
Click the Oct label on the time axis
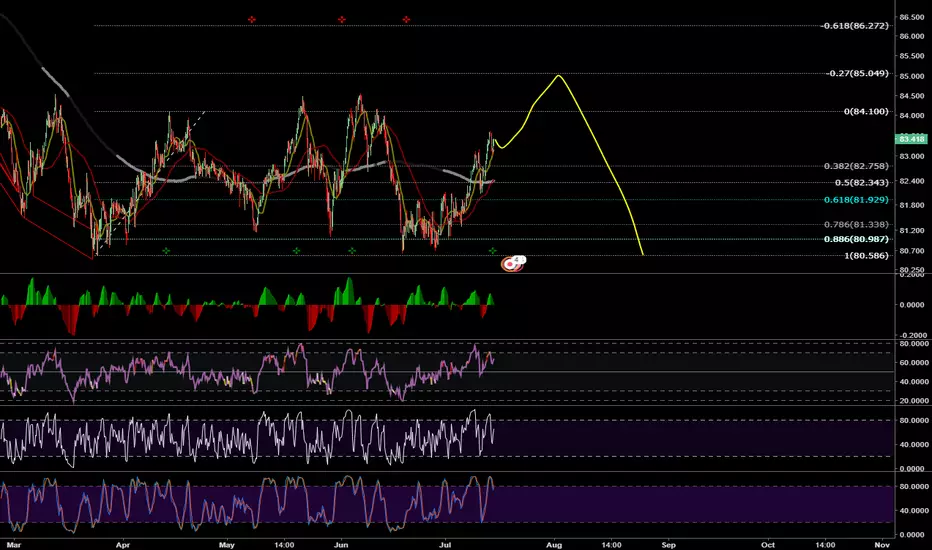[768, 545]
